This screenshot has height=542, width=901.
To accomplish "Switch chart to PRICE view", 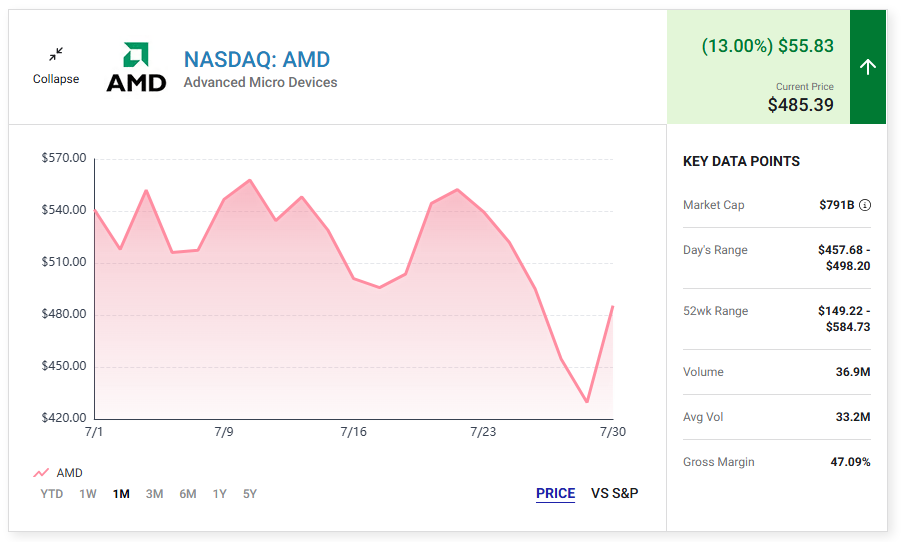I will coord(556,493).
